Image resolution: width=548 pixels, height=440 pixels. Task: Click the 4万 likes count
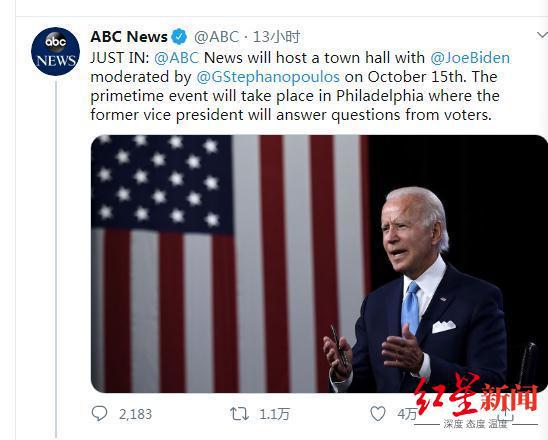(x=407, y=414)
